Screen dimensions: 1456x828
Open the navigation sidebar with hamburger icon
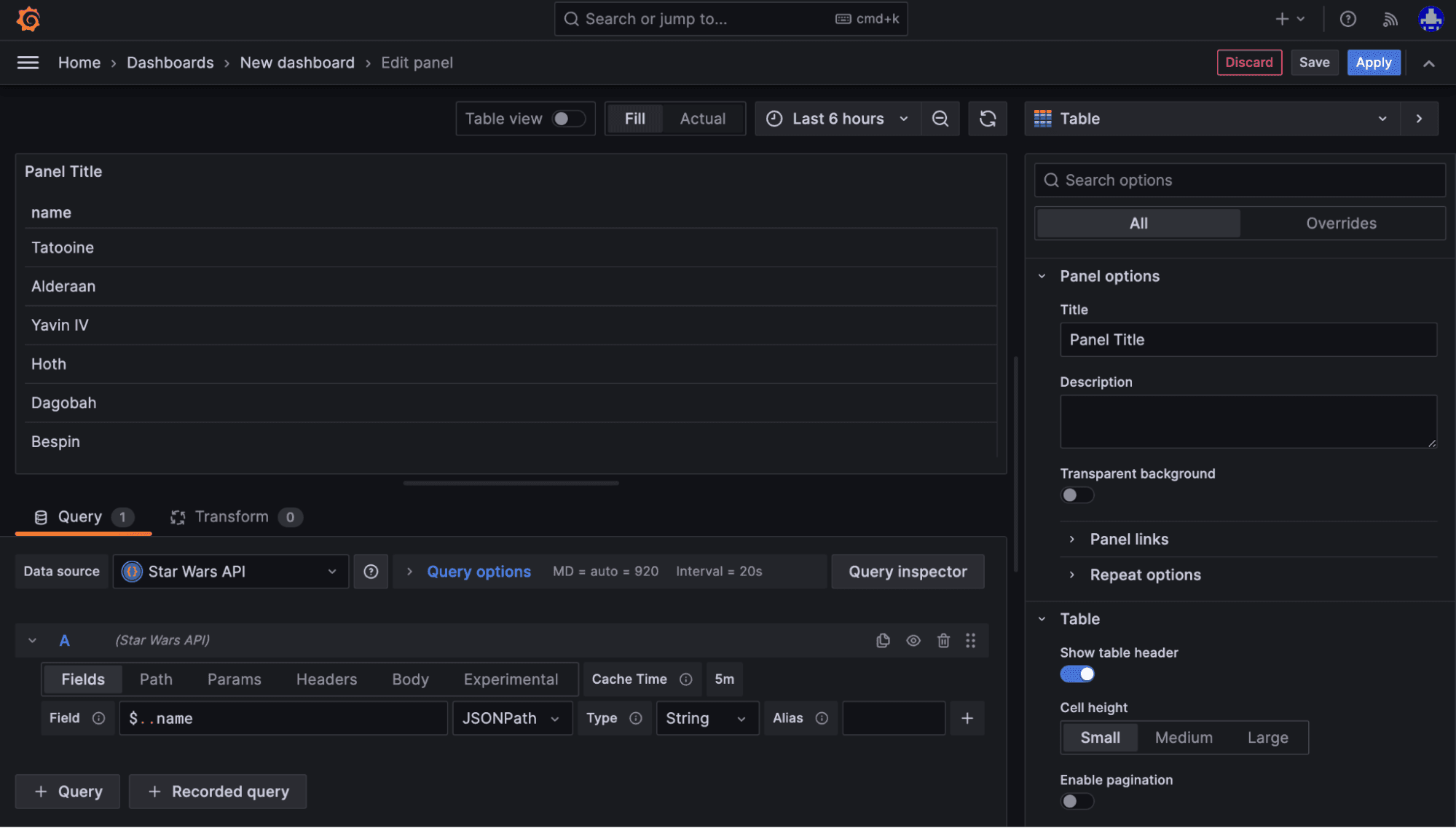pos(27,63)
